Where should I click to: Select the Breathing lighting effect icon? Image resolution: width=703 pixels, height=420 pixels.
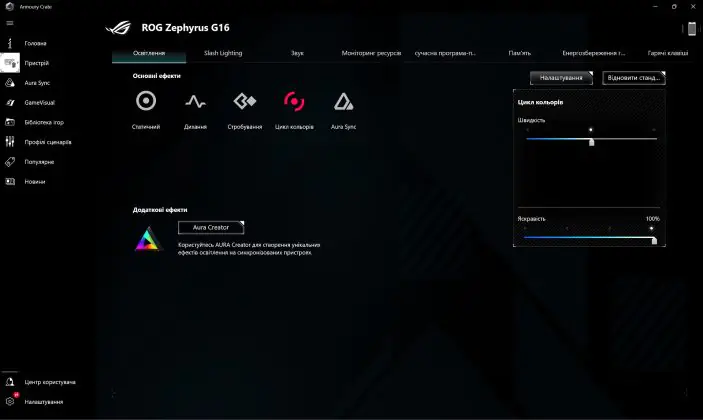point(195,101)
